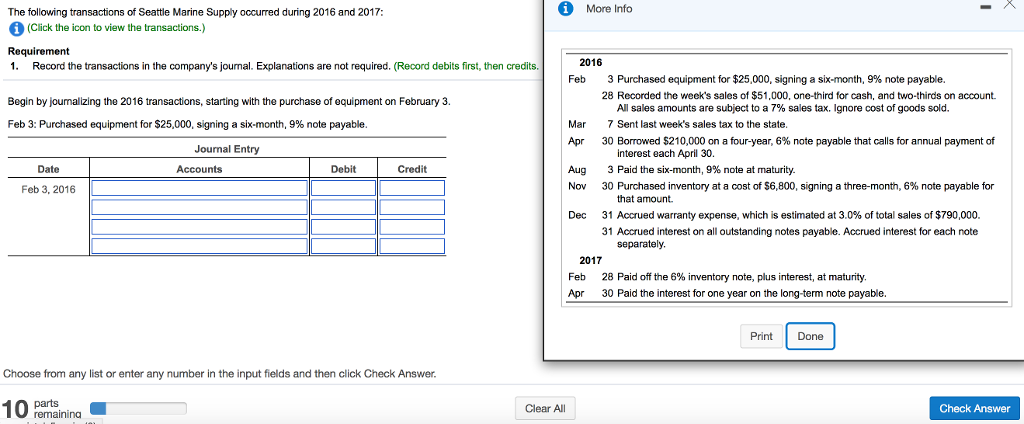
Task: Click 'Paid the six-month, 9% note' line
Action: 706,170
